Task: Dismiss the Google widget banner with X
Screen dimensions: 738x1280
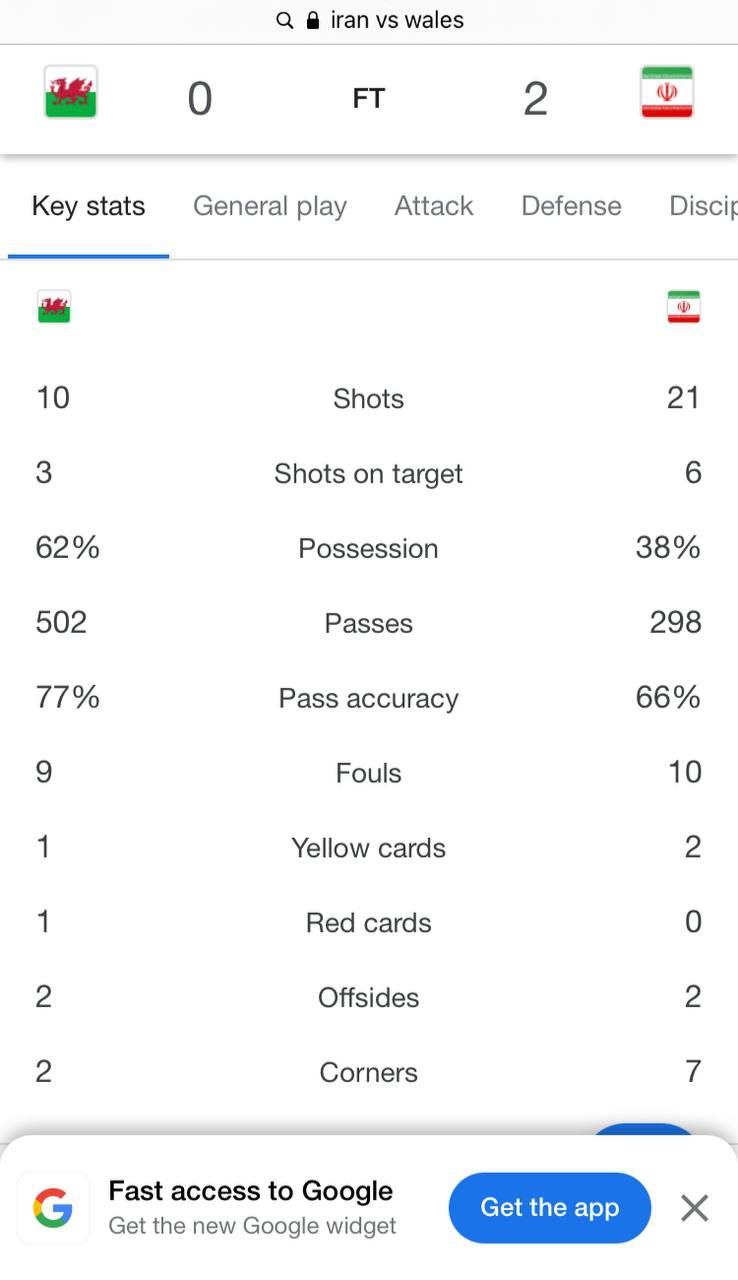Action: pos(694,1208)
